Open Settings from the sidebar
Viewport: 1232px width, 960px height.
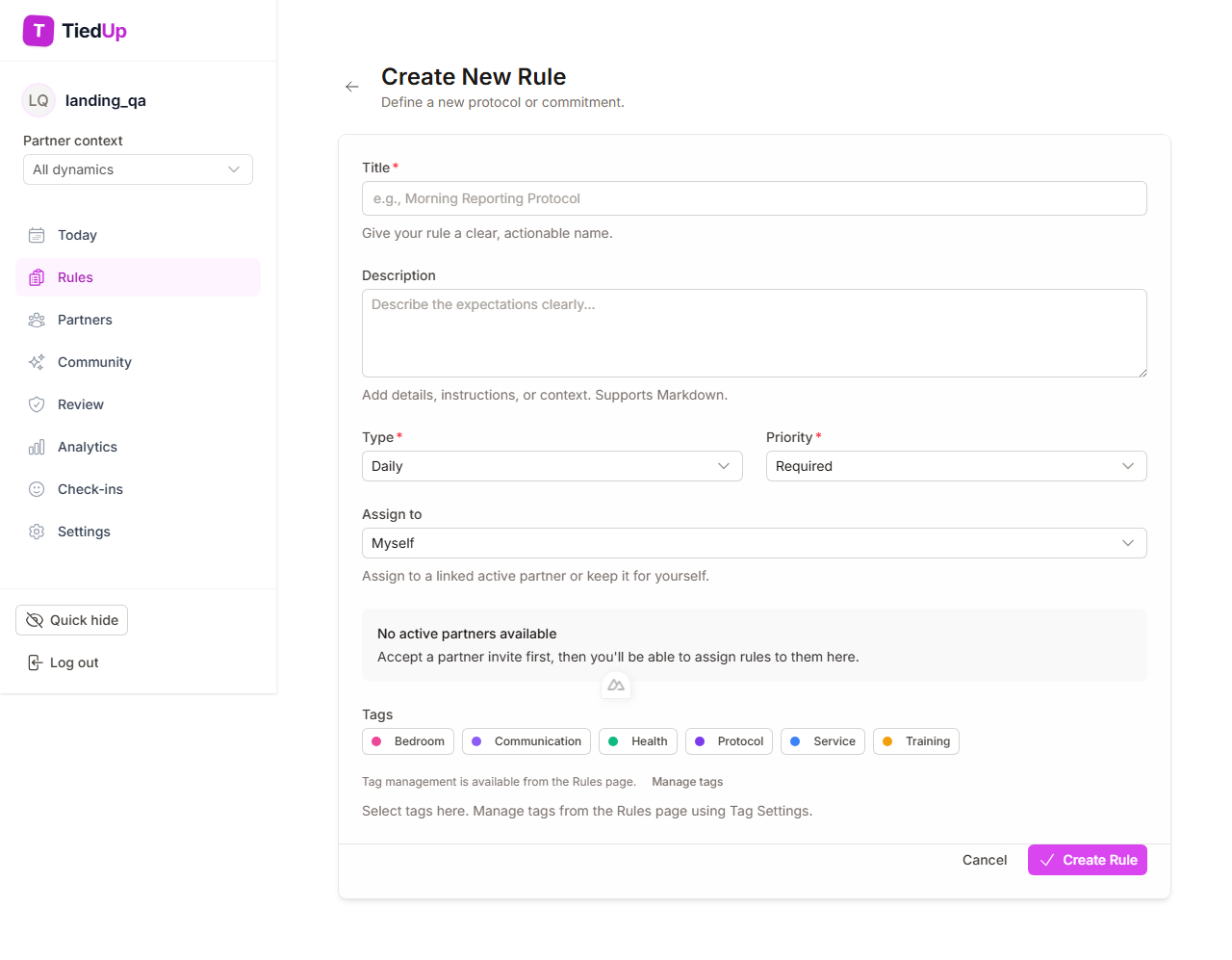coord(84,532)
